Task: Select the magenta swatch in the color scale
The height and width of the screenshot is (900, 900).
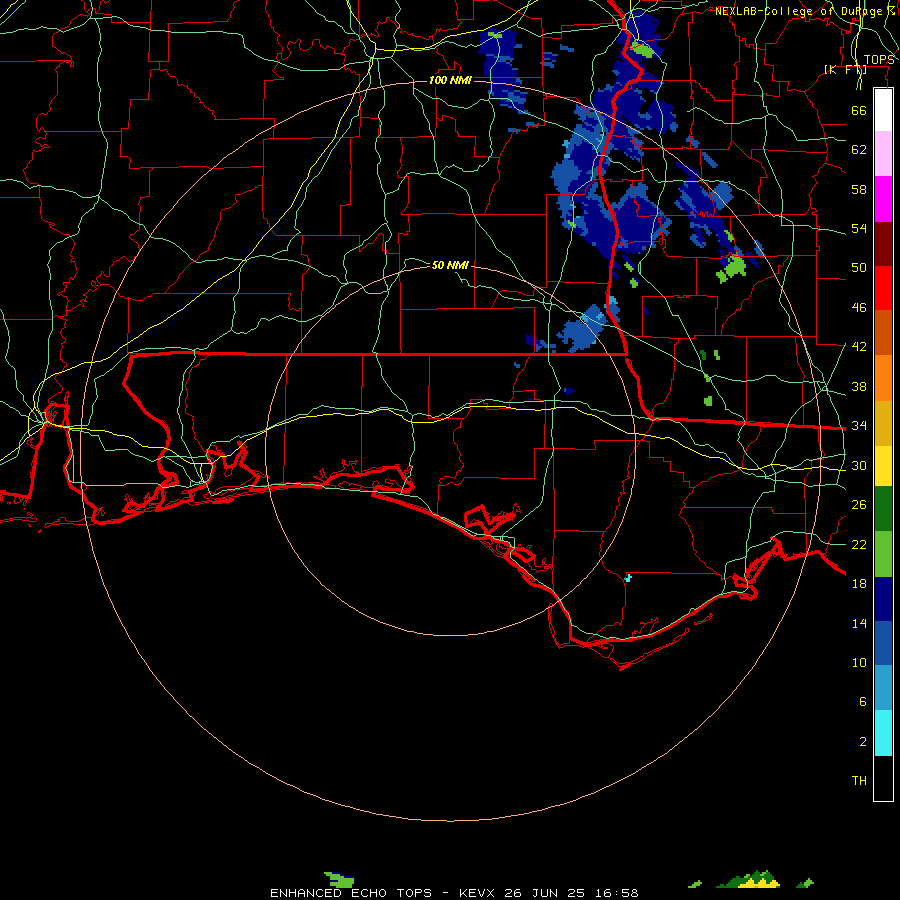Action: [883, 199]
